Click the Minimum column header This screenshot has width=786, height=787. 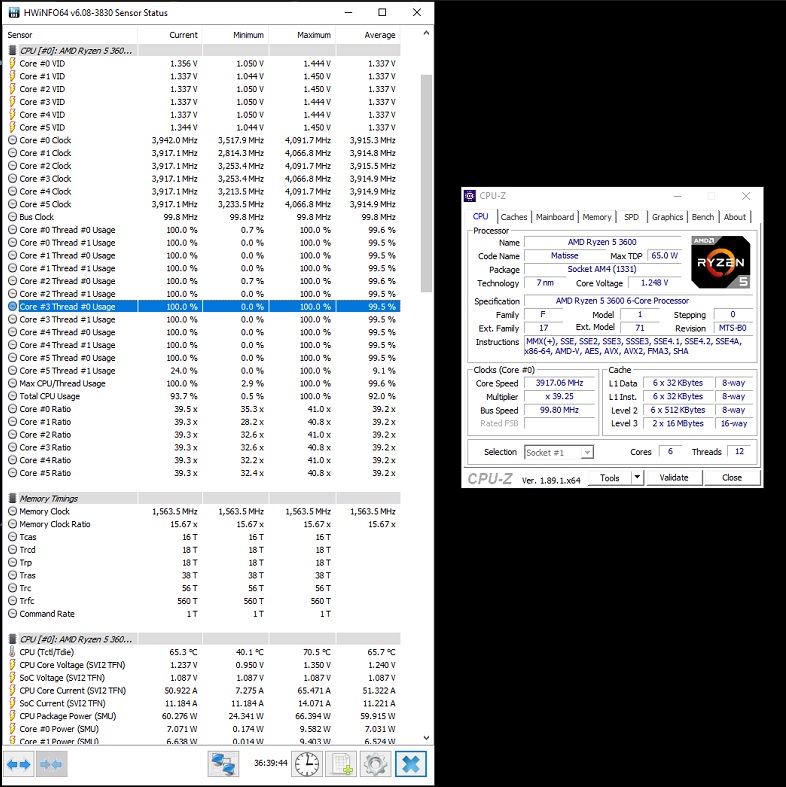pyautogui.click(x=235, y=35)
